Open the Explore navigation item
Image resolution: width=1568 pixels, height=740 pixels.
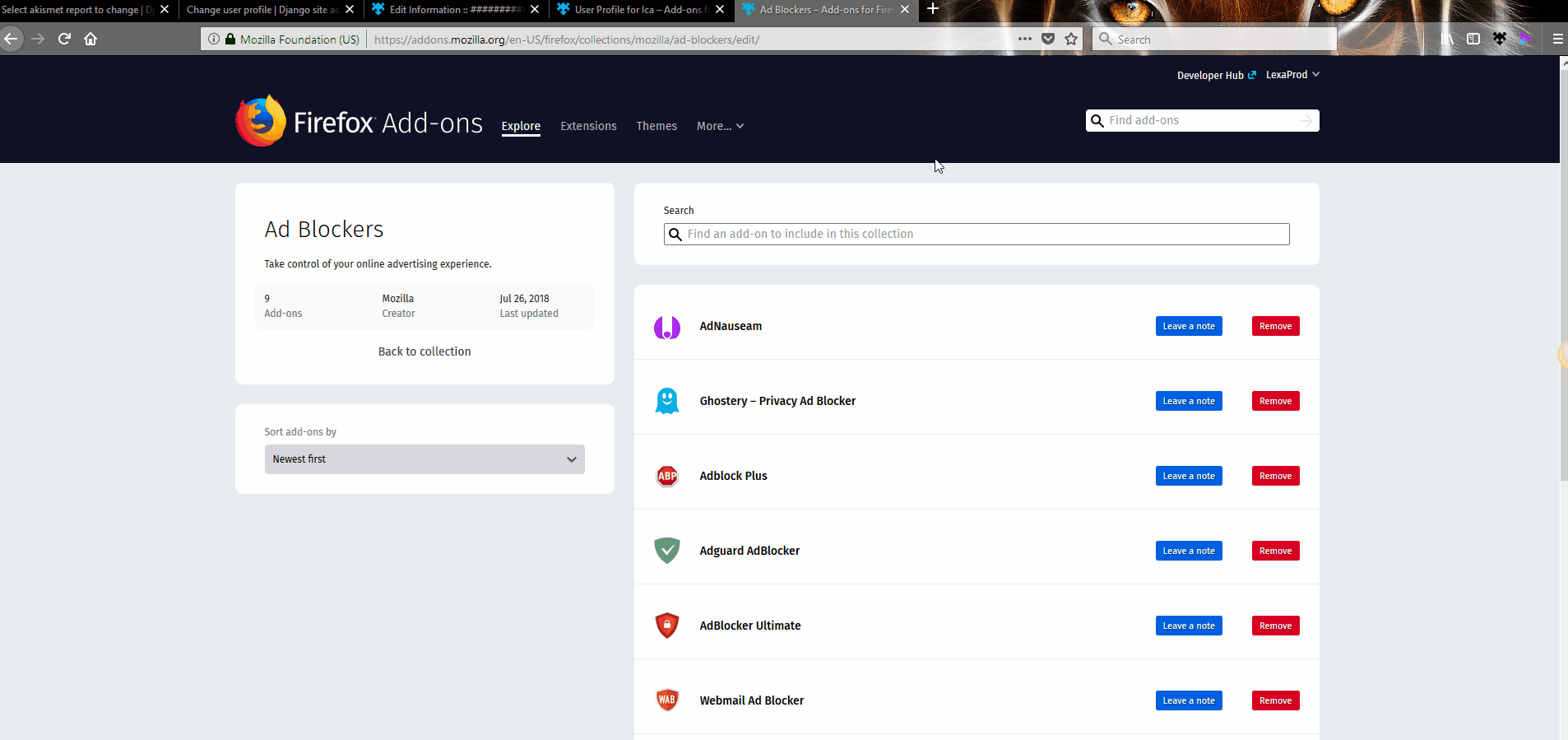click(521, 126)
